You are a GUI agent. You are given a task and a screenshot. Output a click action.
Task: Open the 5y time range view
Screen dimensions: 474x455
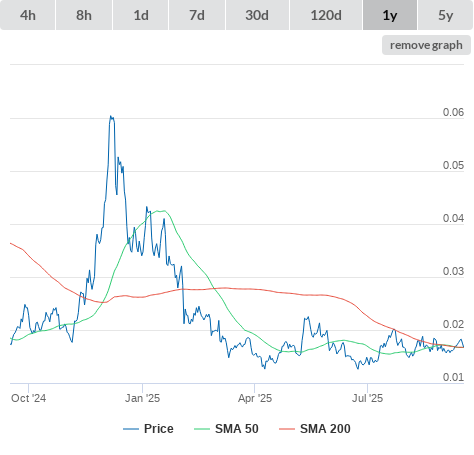445,15
